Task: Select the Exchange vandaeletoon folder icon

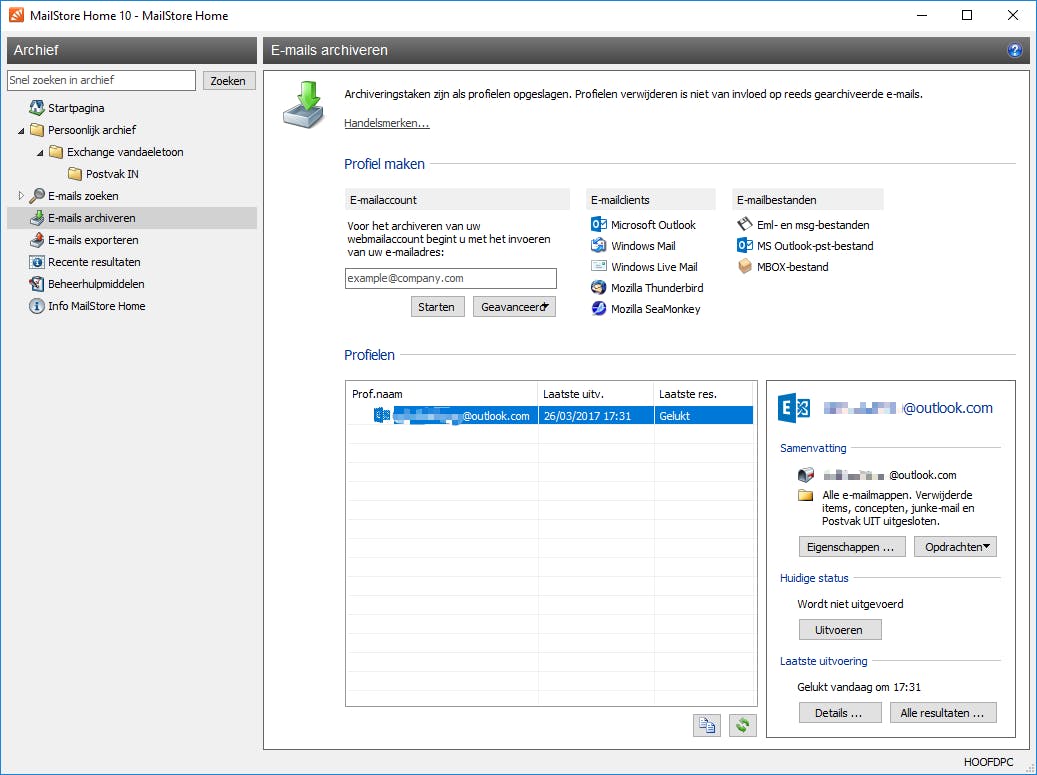Action: point(56,152)
